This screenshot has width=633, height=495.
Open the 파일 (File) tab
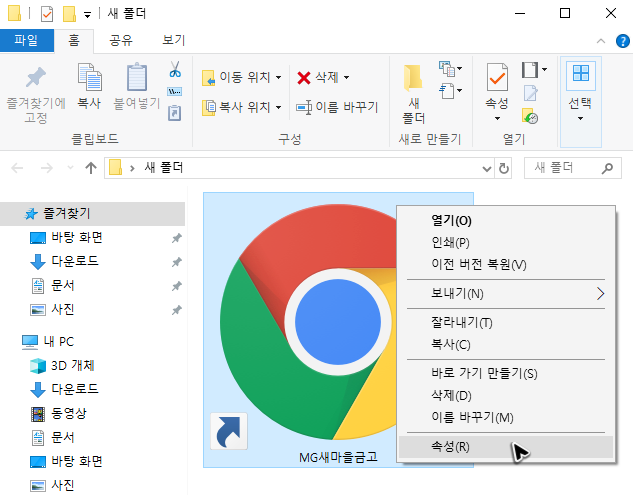coord(27,40)
